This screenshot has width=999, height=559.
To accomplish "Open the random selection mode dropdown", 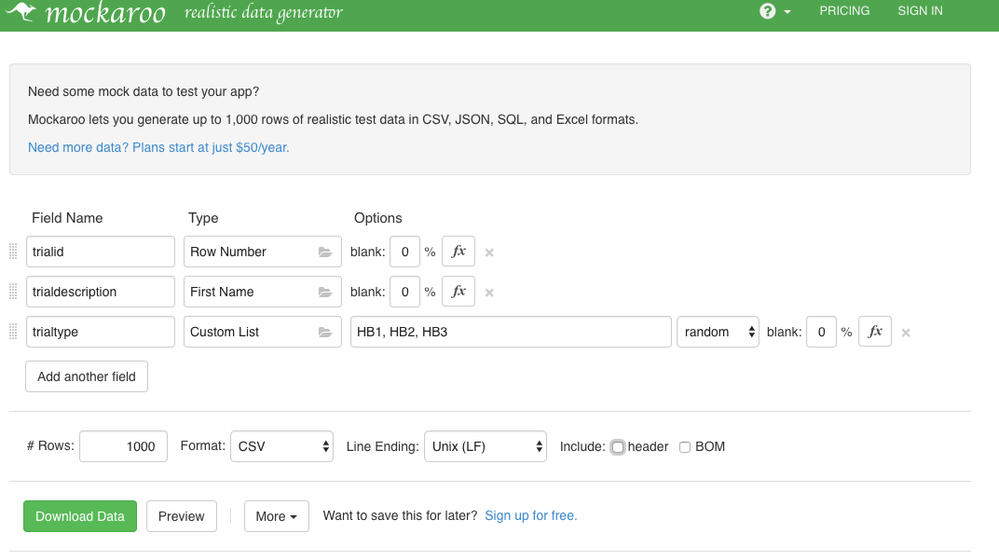I will [718, 332].
